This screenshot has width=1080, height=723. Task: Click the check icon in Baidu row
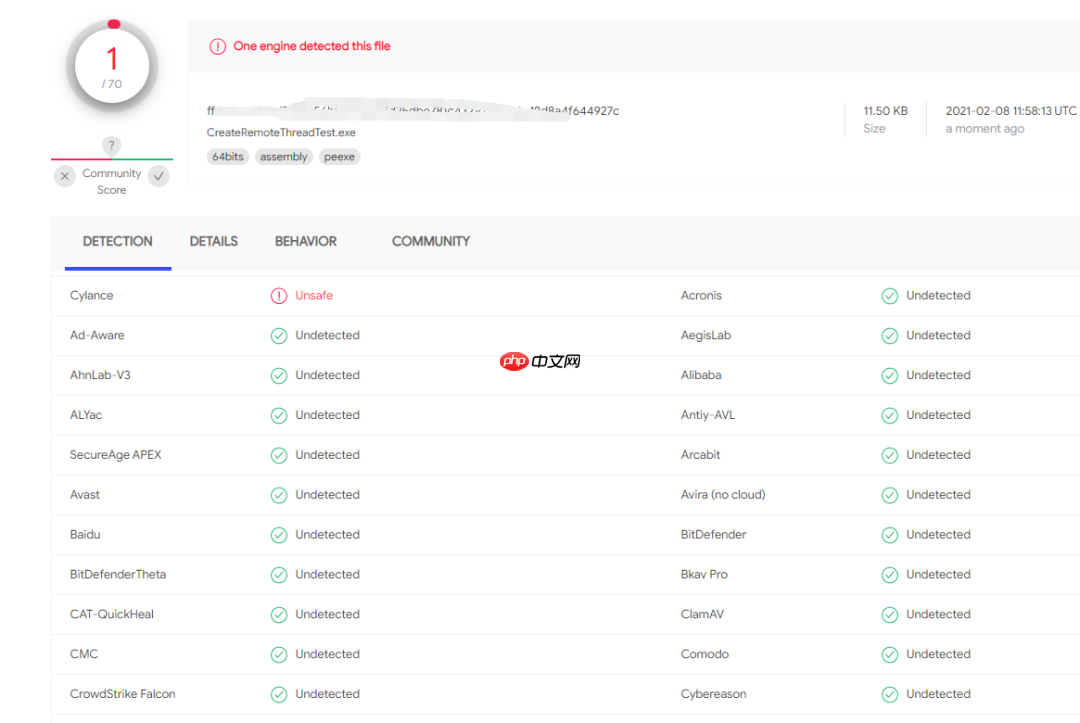tap(279, 535)
